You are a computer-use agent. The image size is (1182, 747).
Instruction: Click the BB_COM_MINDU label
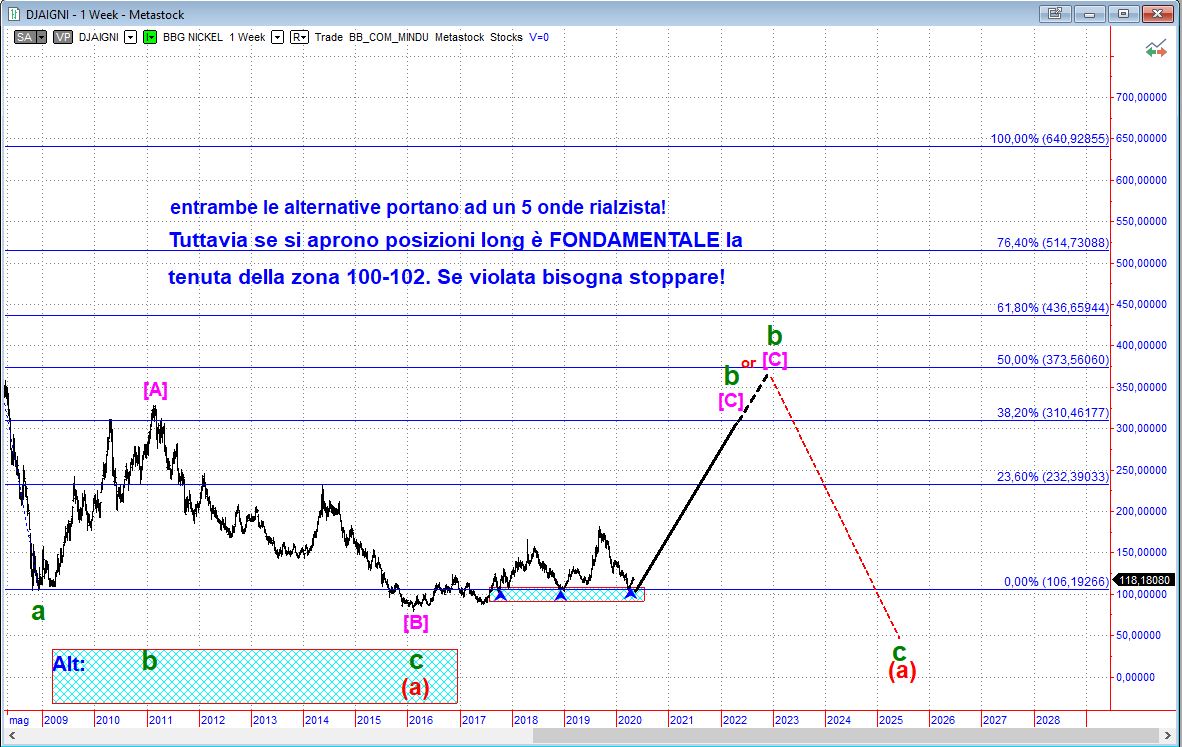point(388,37)
